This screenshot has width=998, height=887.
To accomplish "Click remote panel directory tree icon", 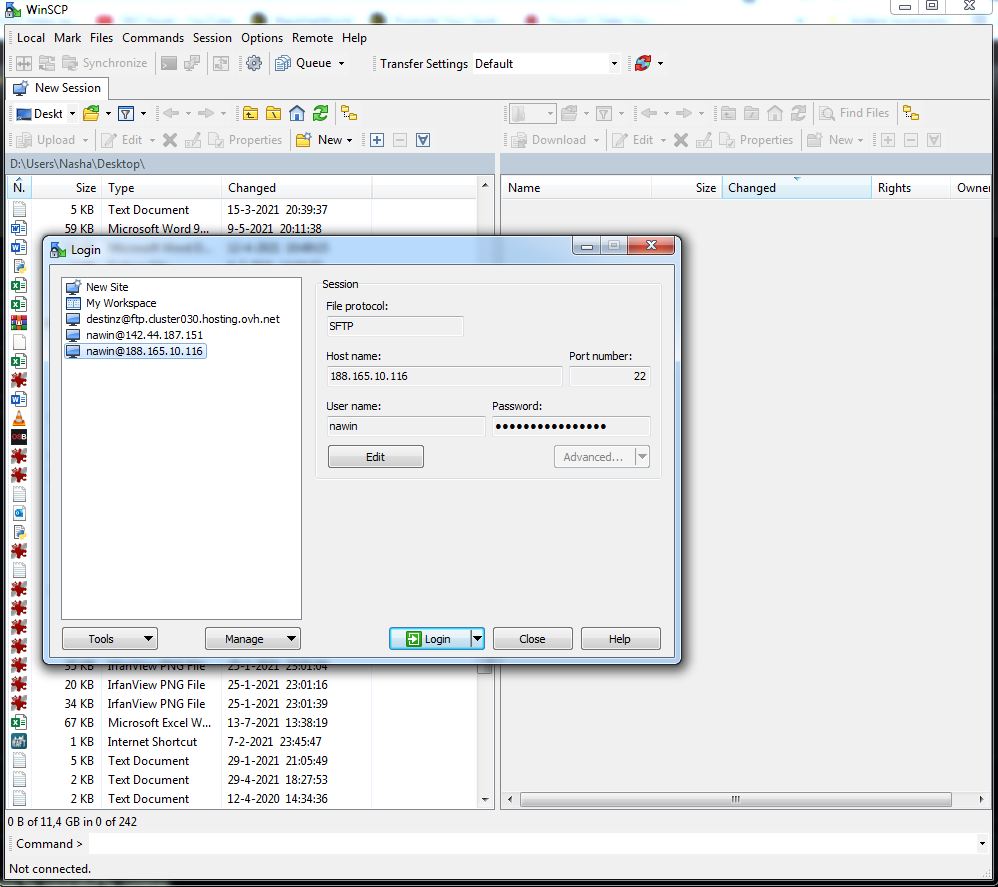I will [911, 113].
